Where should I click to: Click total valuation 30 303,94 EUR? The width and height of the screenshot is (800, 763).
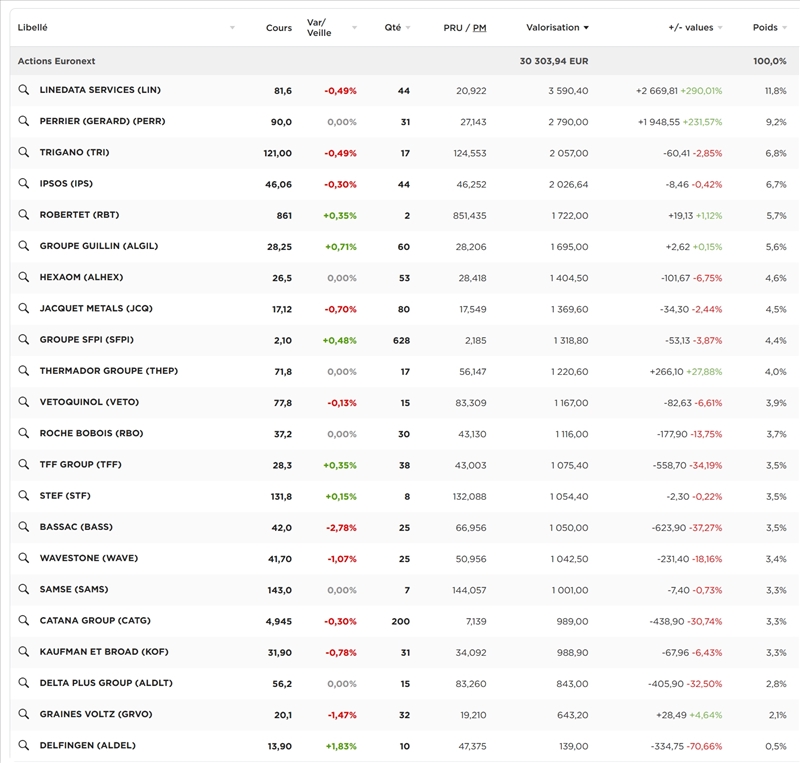tap(554, 61)
